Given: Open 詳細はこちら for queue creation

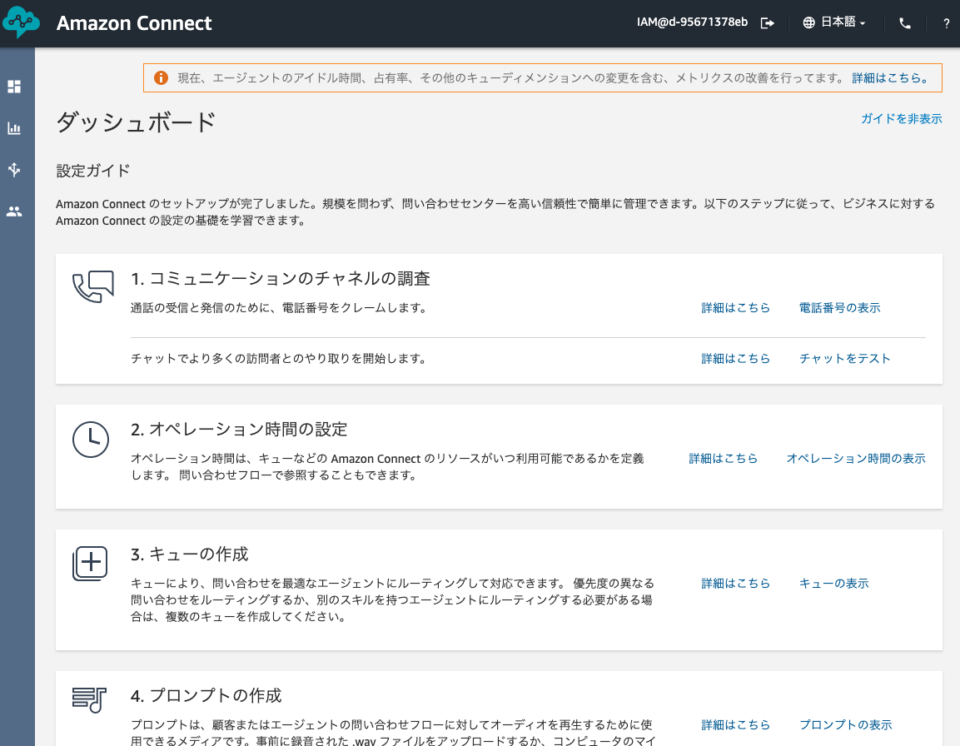Looking at the screenshot, I should [735, 584].
